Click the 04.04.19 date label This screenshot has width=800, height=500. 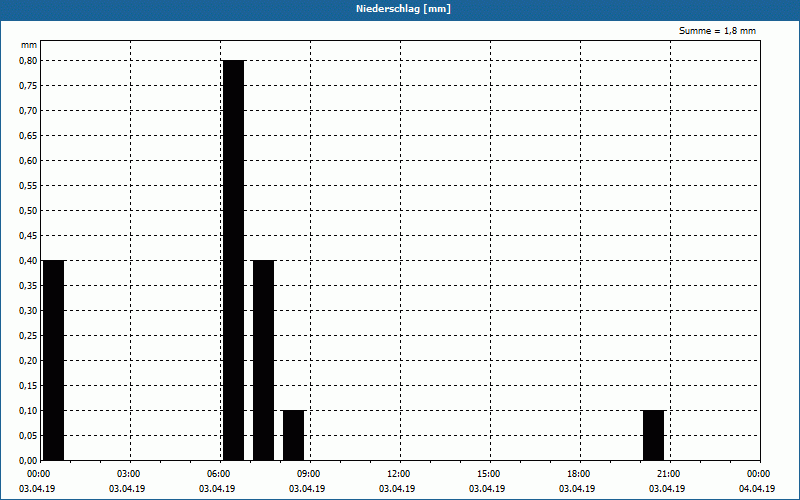[757, 489]
